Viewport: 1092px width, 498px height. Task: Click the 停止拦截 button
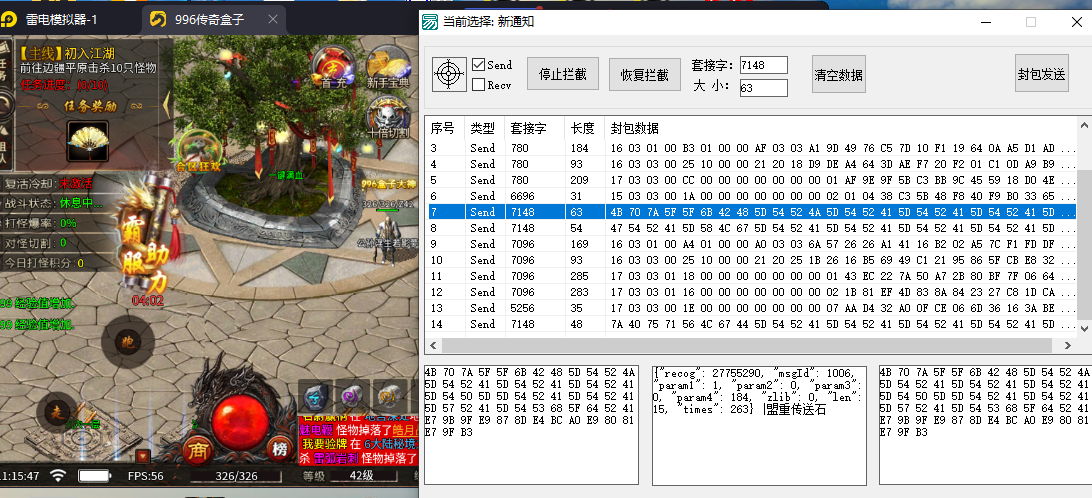coord(562,74)
